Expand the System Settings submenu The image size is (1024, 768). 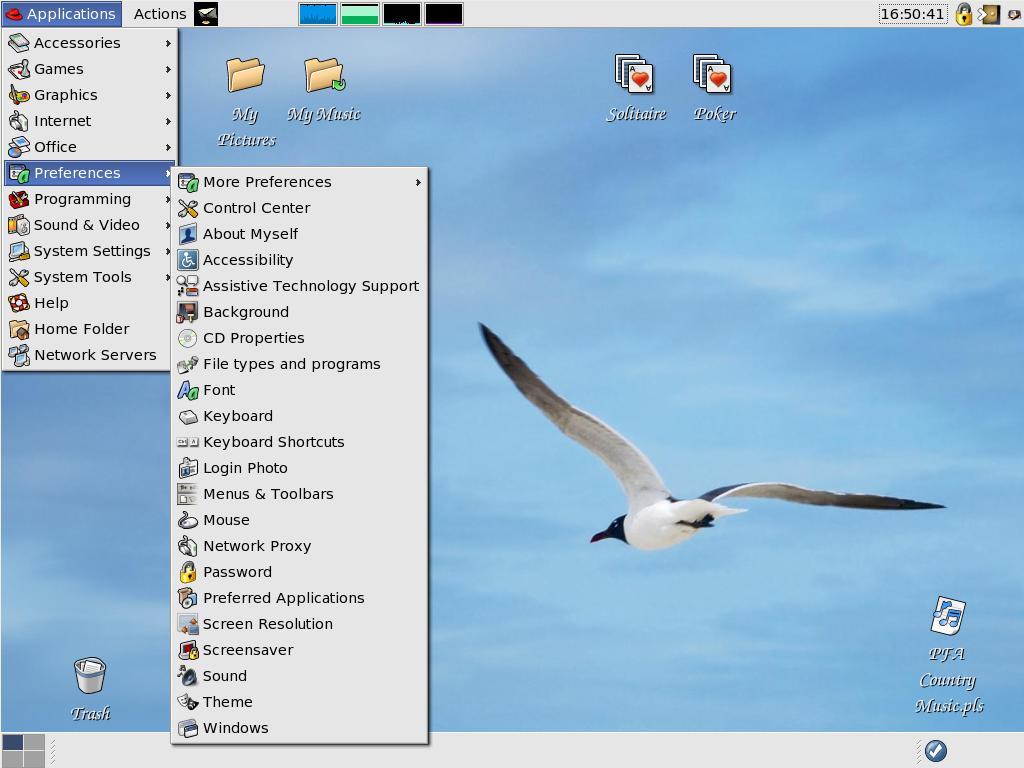[89, 251]
